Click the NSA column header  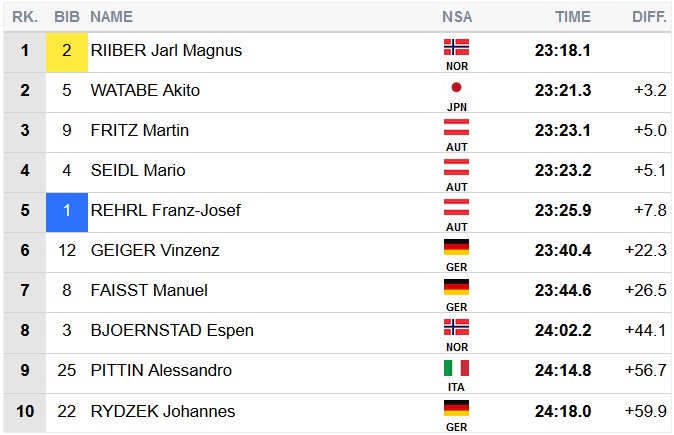[457, 17]
